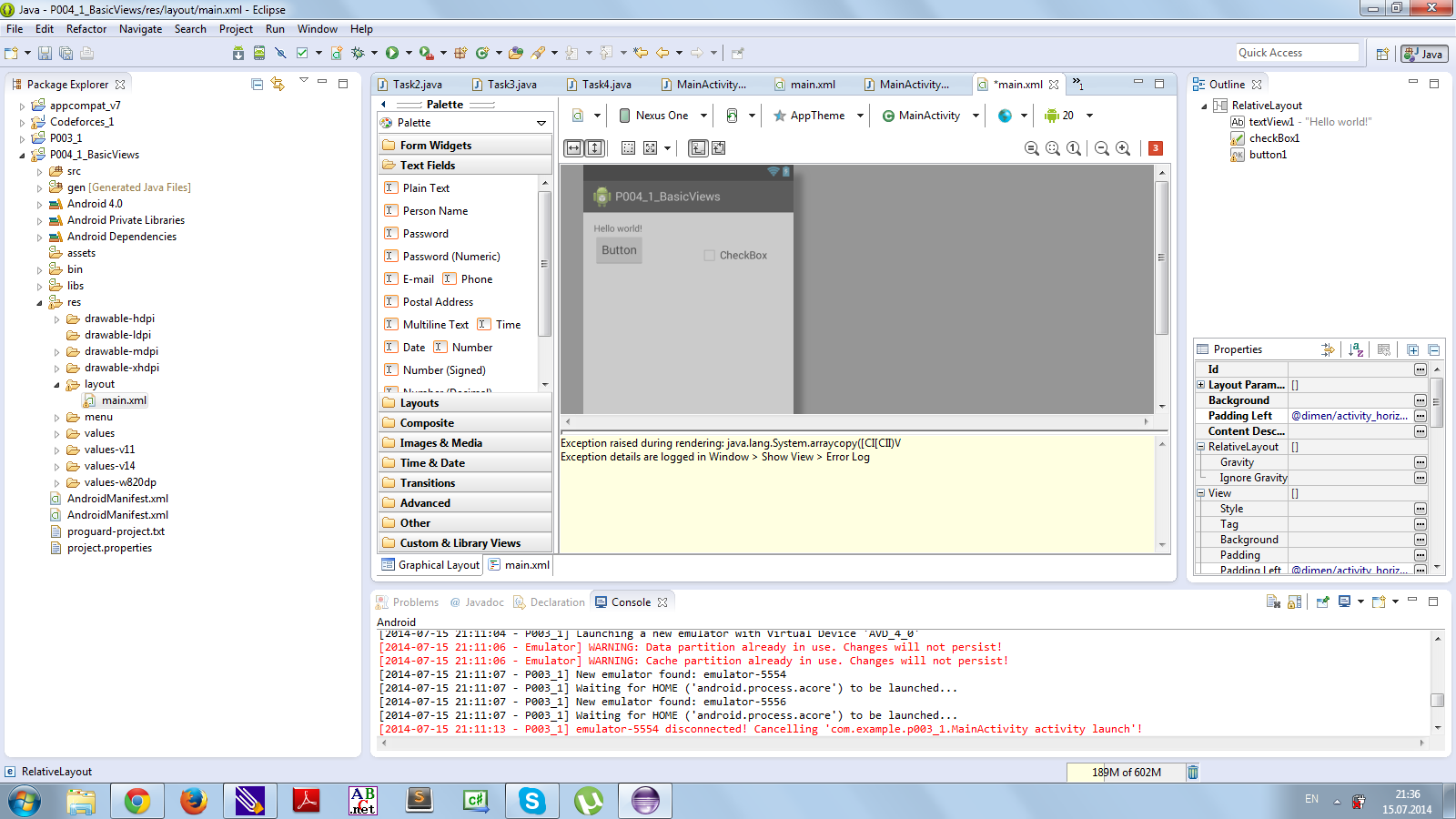Open the Refactor menu
Viewport: 1456px width, 819px height.
coord(86,29)
